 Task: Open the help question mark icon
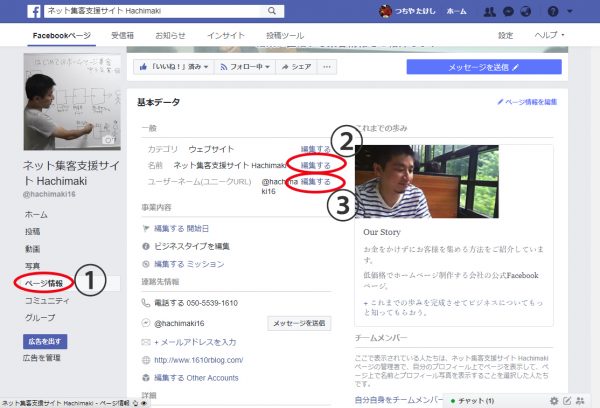pyautogui.click(x=553, y=11)
